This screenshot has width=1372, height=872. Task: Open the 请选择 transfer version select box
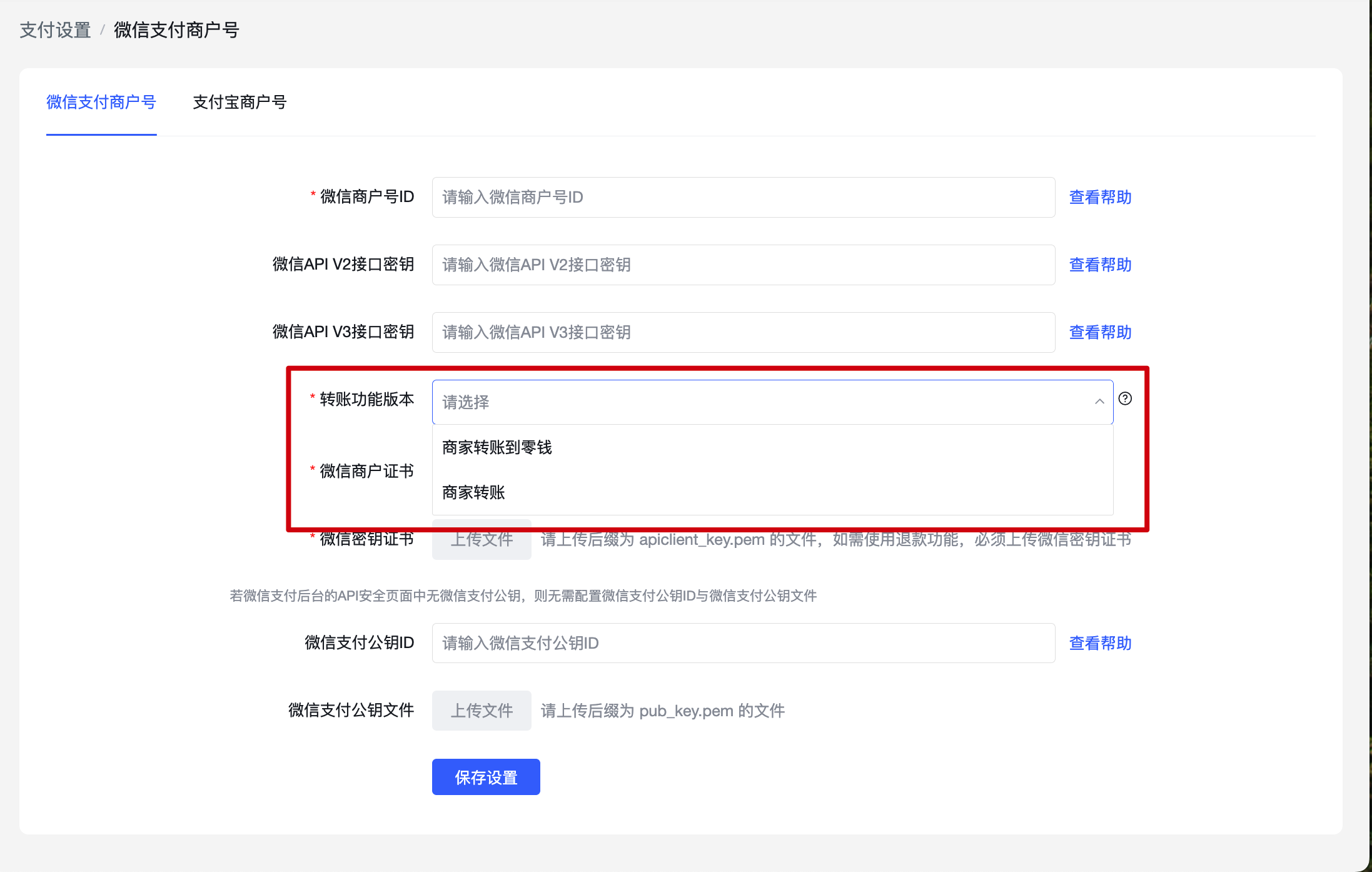coord(772,402)
